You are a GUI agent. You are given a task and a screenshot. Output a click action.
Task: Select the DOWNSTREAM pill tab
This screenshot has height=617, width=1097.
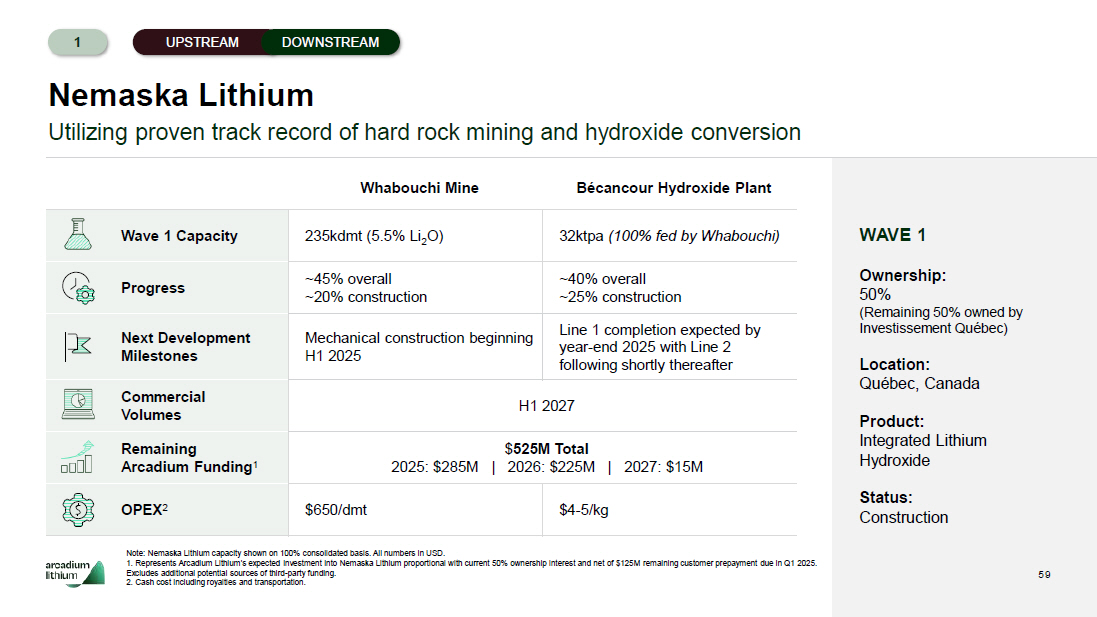tap(330, 42)
